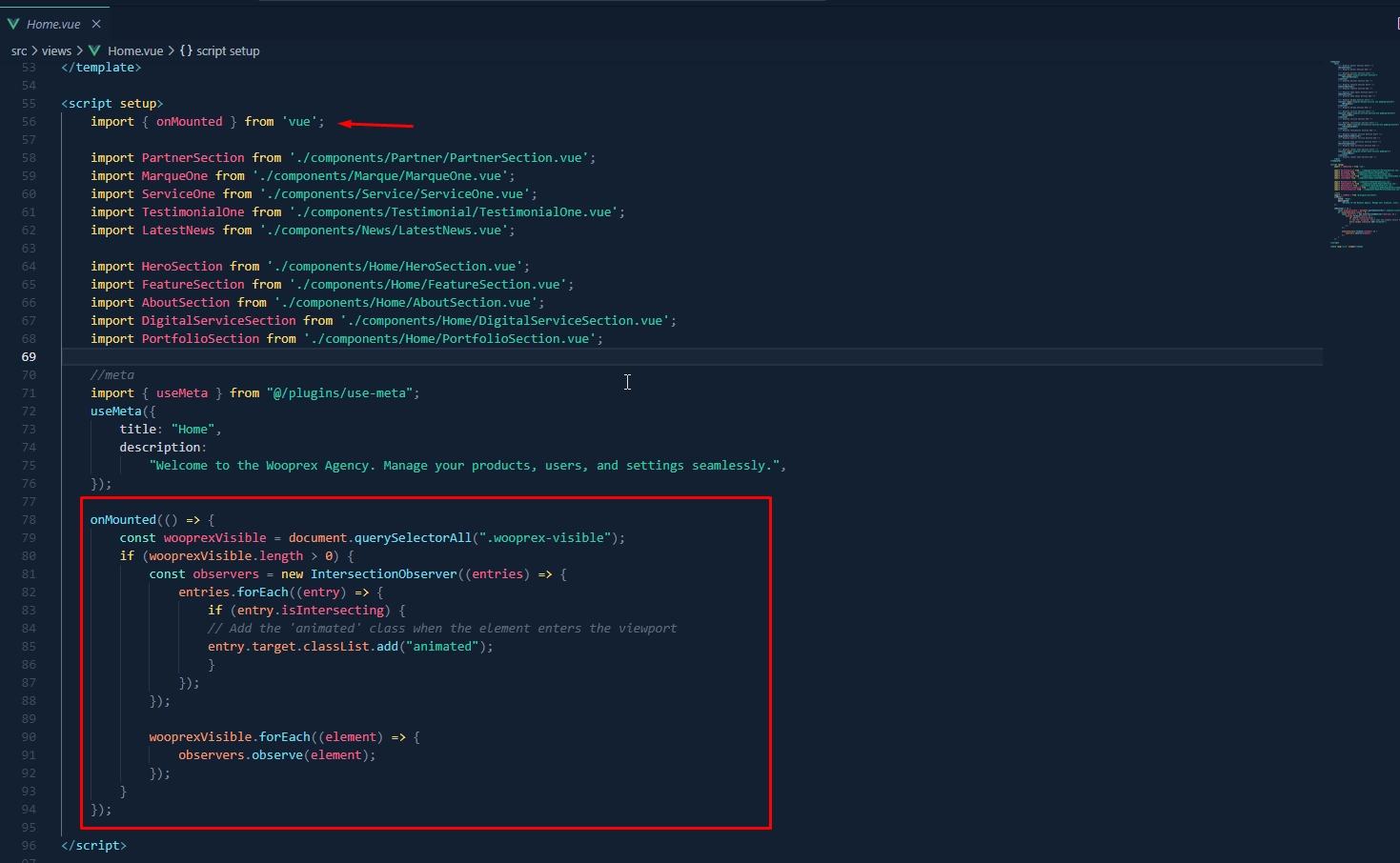The width and height of the screenshot is (1400, 863).
Task: Select the Home.vue editor tab
Action: pos(53,24)
